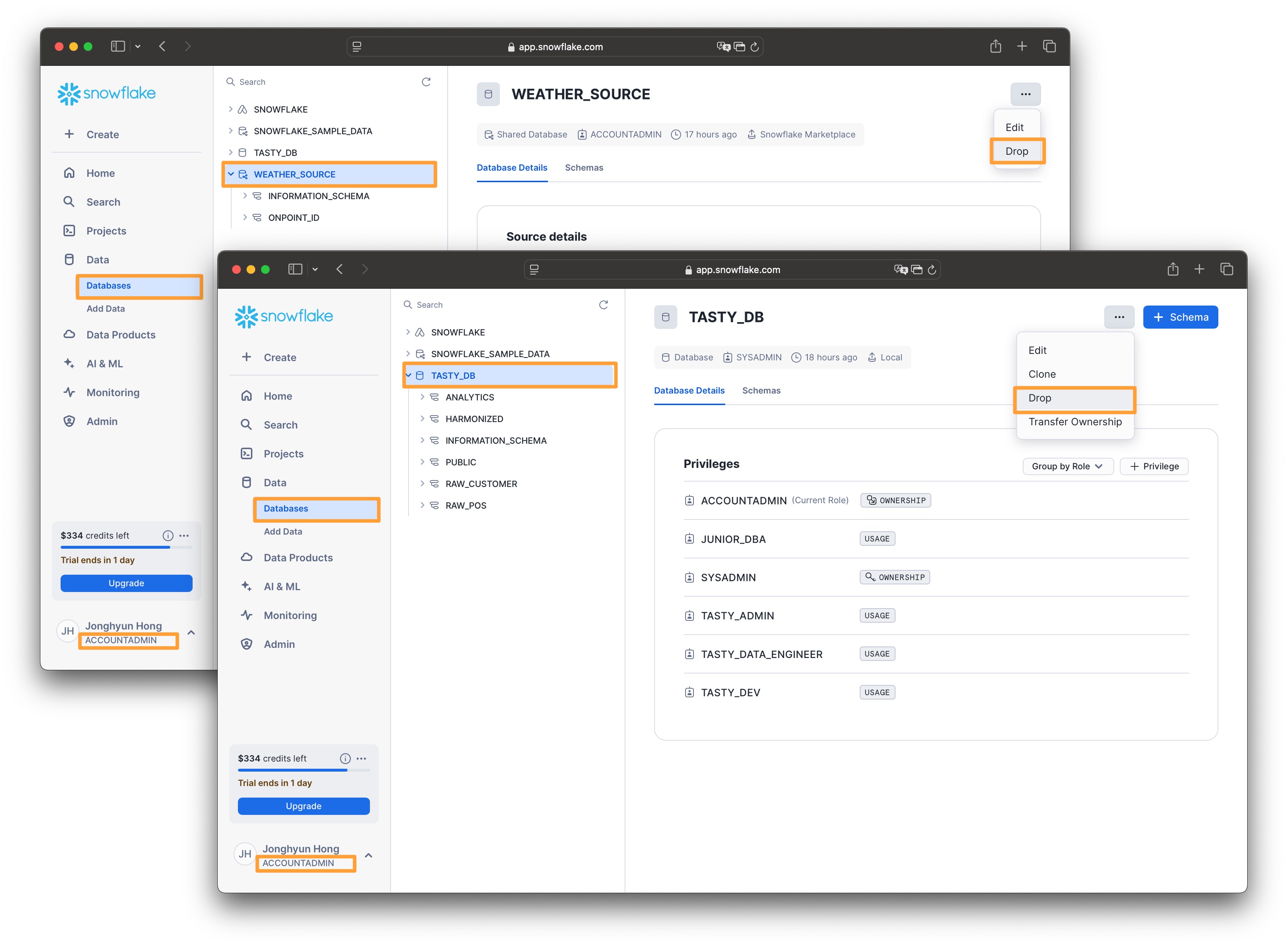The width and height of the screenshot is (1288, 947).
Task: Expand the RAW_POS schema in tree
Action: (422, 505)
